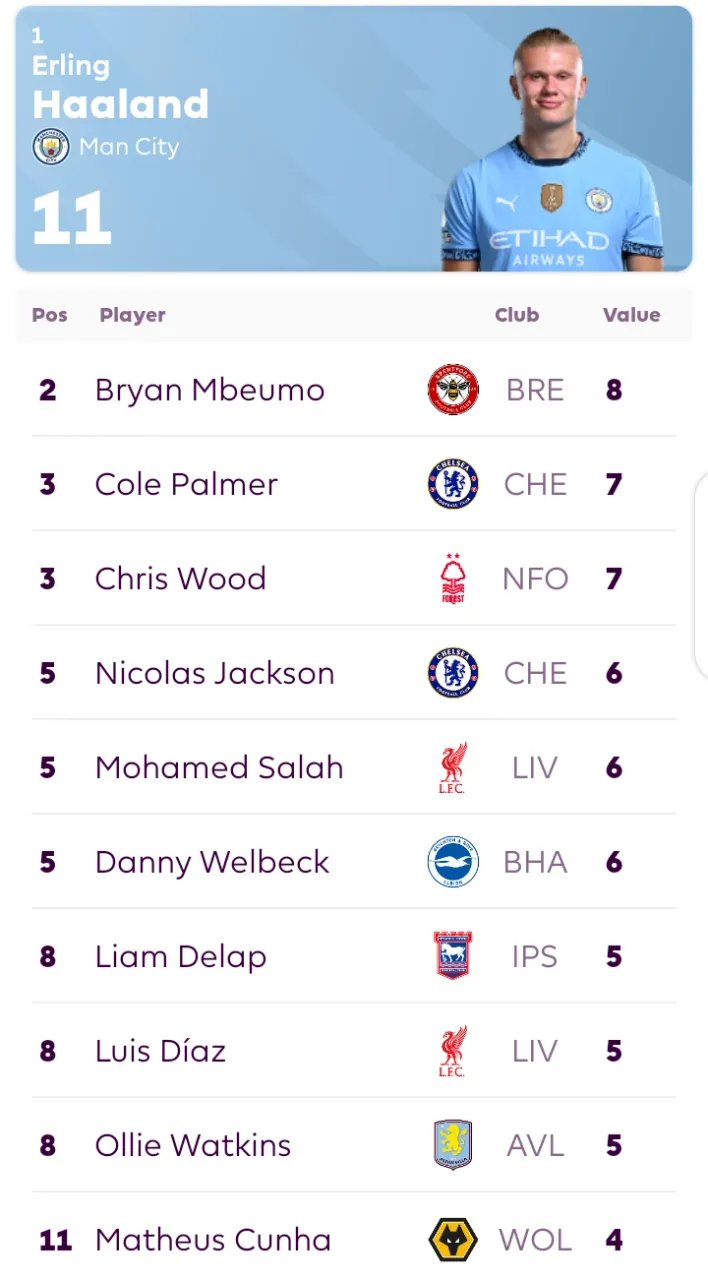The image size is (708, 1280).
Task: Click the Haaland name on top card
Action: point(120,104)
